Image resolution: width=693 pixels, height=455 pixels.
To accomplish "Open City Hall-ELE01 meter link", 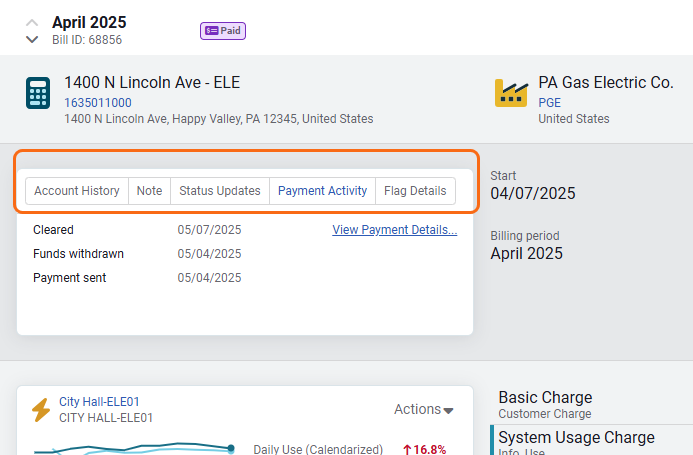I will 98,402.
